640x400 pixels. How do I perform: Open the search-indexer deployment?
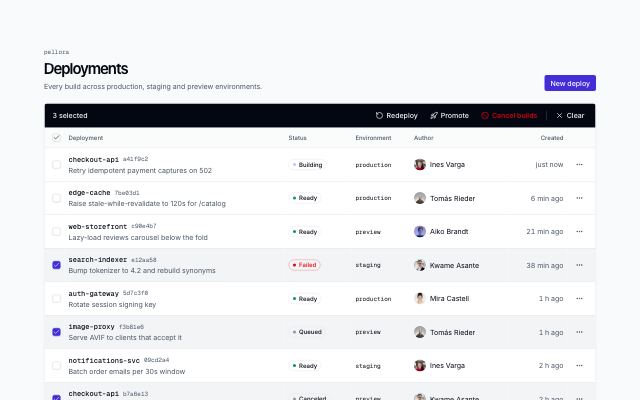98,260
